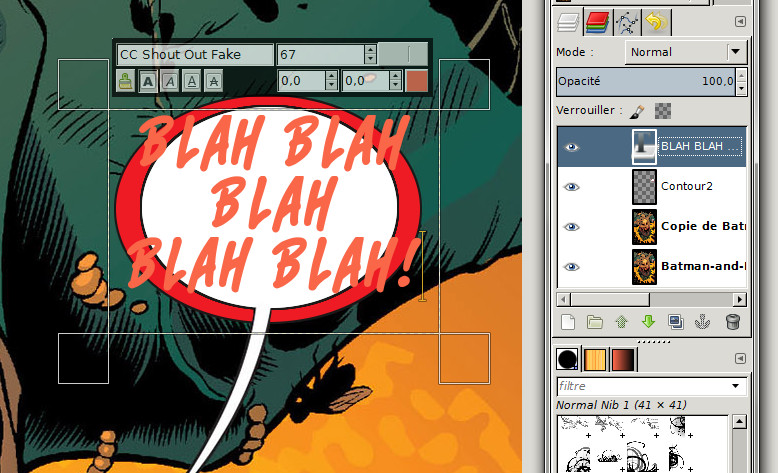The image size is (778, 473).
Task: Increase kerning with up arrow
Action: click(395, 76)
